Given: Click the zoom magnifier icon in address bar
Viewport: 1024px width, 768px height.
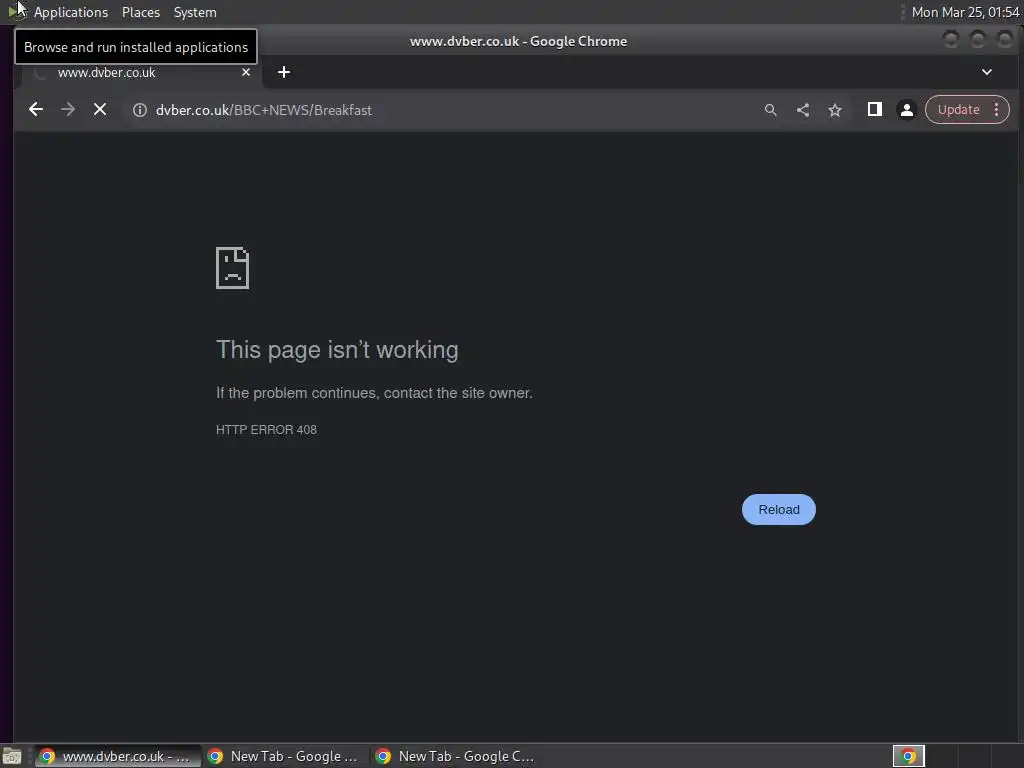Looking at the screenshot, I should click(771, 110).
